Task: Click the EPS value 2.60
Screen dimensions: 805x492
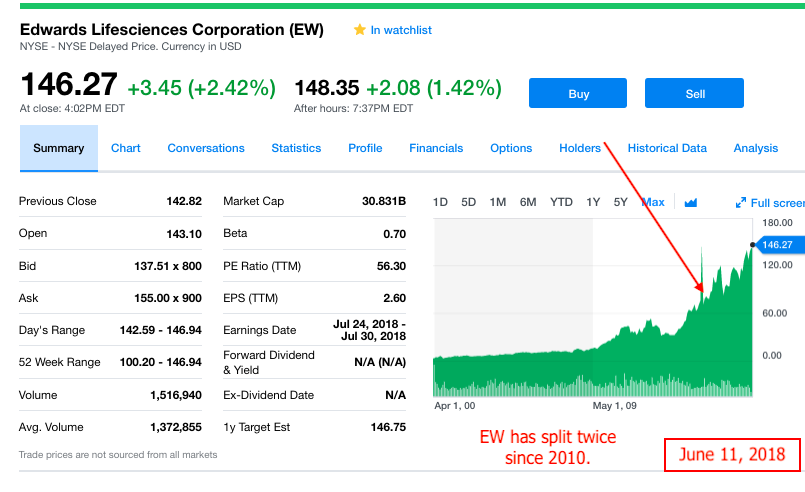Action: (394, 298)
